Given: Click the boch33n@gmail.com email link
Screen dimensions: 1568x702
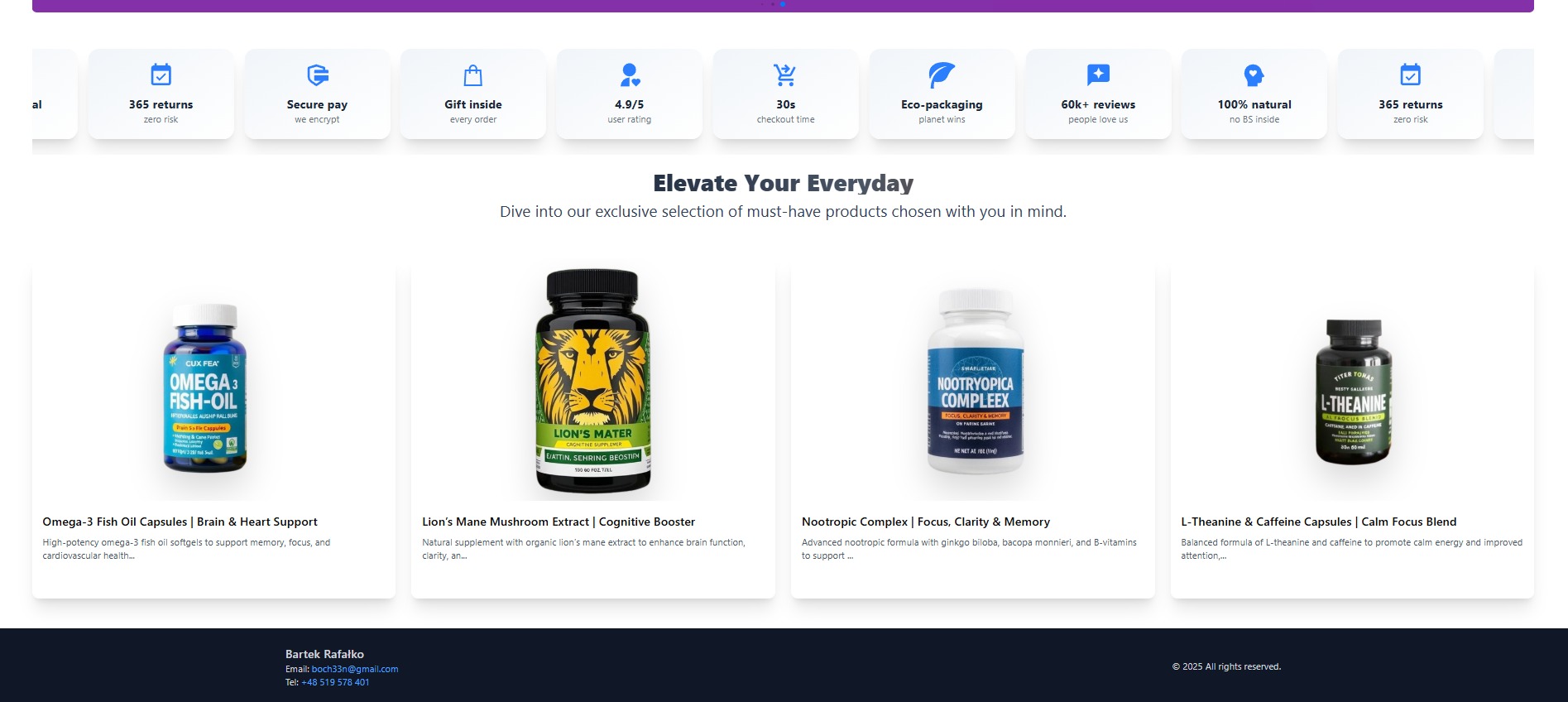Looking at the screenshot, I should click(x=355, y=669).
